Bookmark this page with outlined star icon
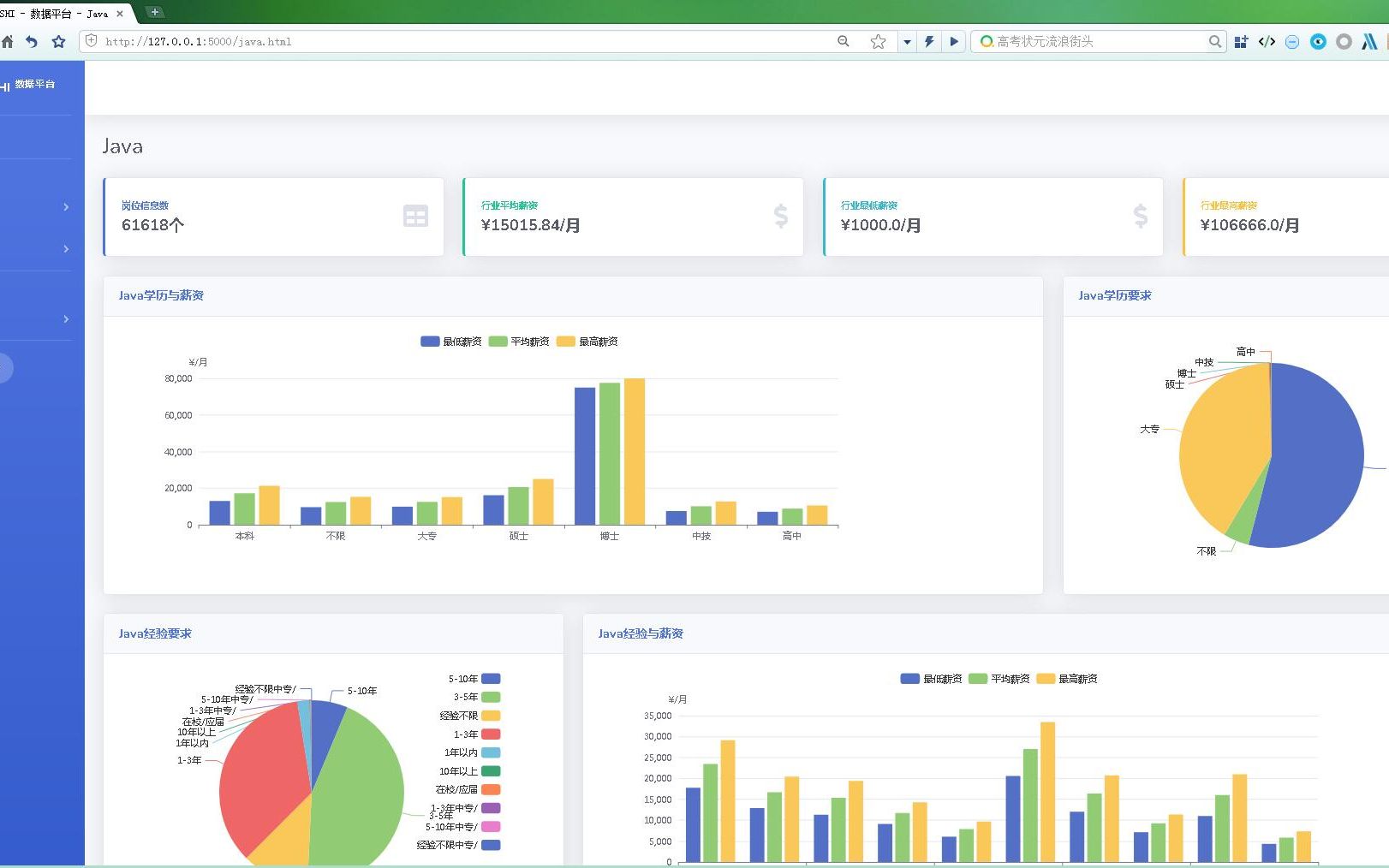This screenshot has width=1389, height=868. tap(878, 41)
